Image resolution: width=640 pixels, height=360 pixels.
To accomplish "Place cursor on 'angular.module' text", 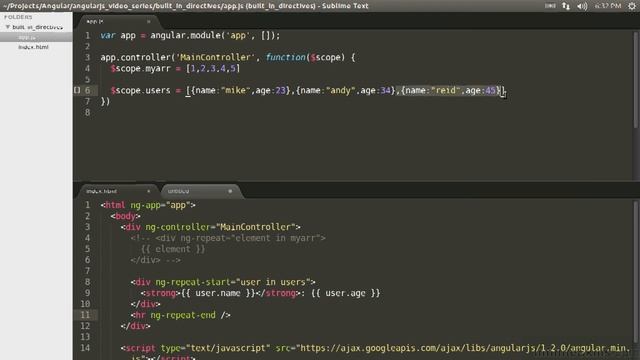I will [185, 36].
